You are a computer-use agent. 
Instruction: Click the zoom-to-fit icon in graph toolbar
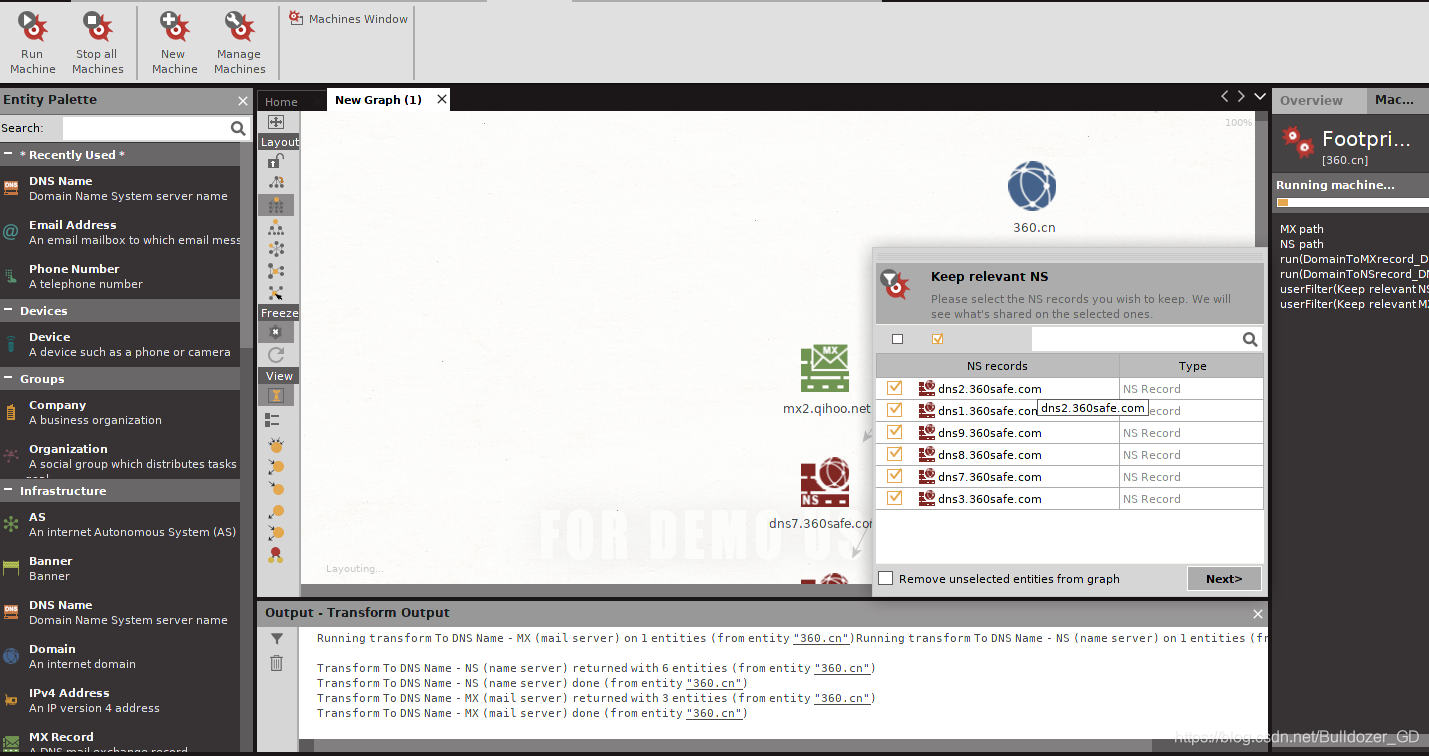(x=276, y=122)
